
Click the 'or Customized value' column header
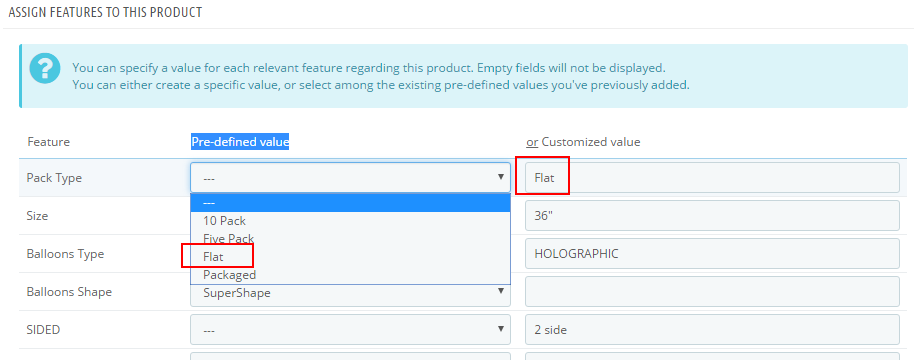[583, 142]
